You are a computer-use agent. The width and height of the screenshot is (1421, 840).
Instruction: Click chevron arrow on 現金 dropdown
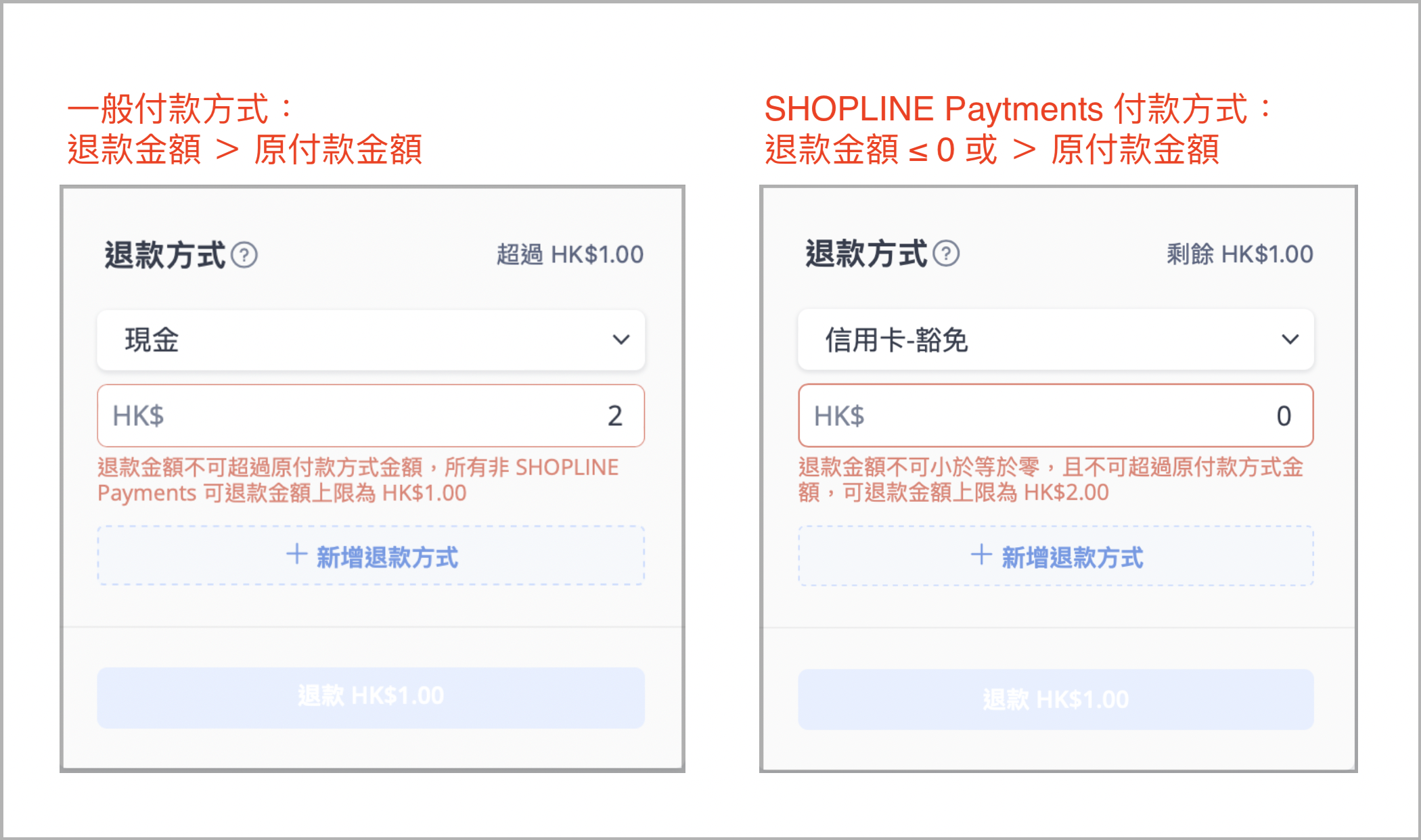pyautogui.click(x=621, y=340)
